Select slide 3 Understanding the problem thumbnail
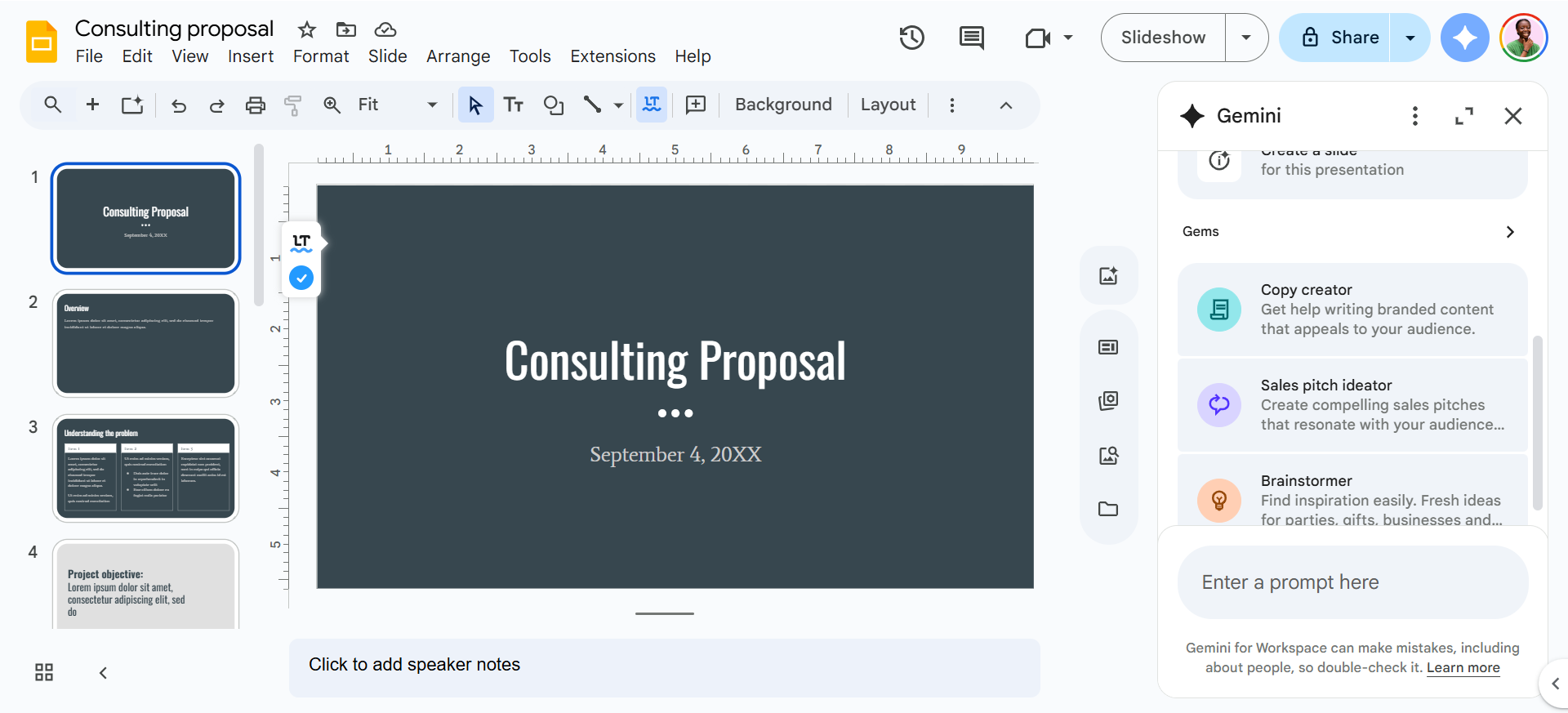 click(x=146, y=469)
